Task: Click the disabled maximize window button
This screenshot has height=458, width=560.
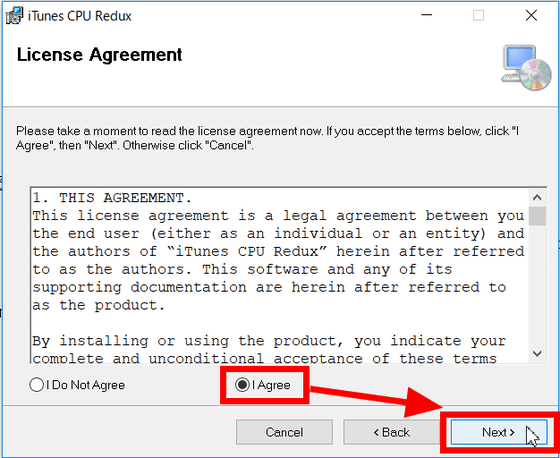Action: 479,15
